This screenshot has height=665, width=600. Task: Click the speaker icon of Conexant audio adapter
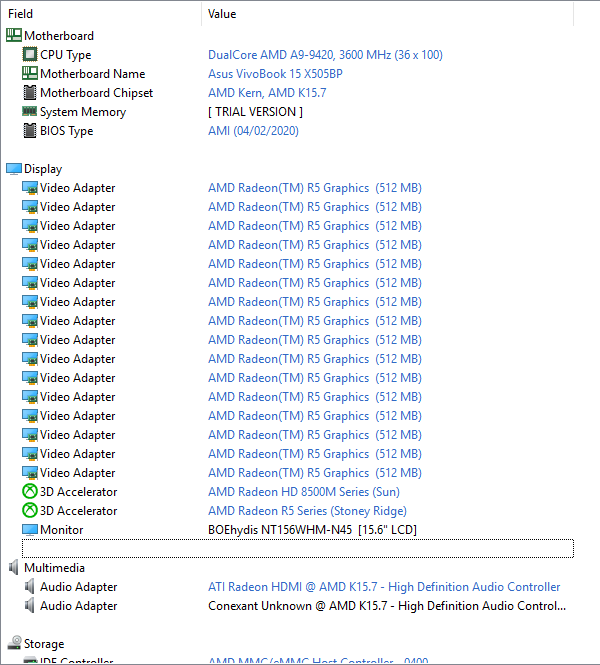(29, 606)
